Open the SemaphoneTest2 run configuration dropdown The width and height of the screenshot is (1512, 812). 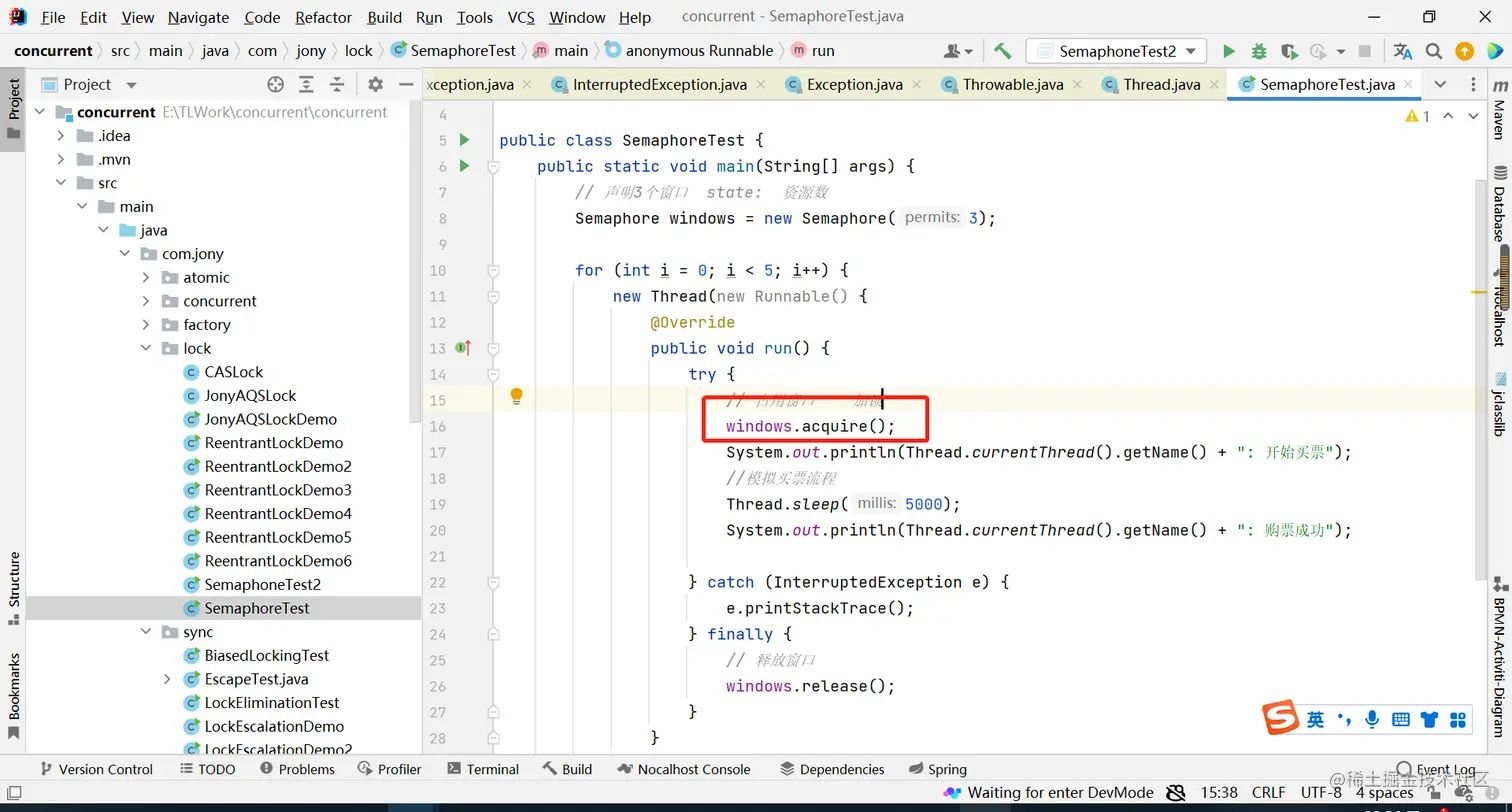pyautogui.click(x=1116, y=51)
